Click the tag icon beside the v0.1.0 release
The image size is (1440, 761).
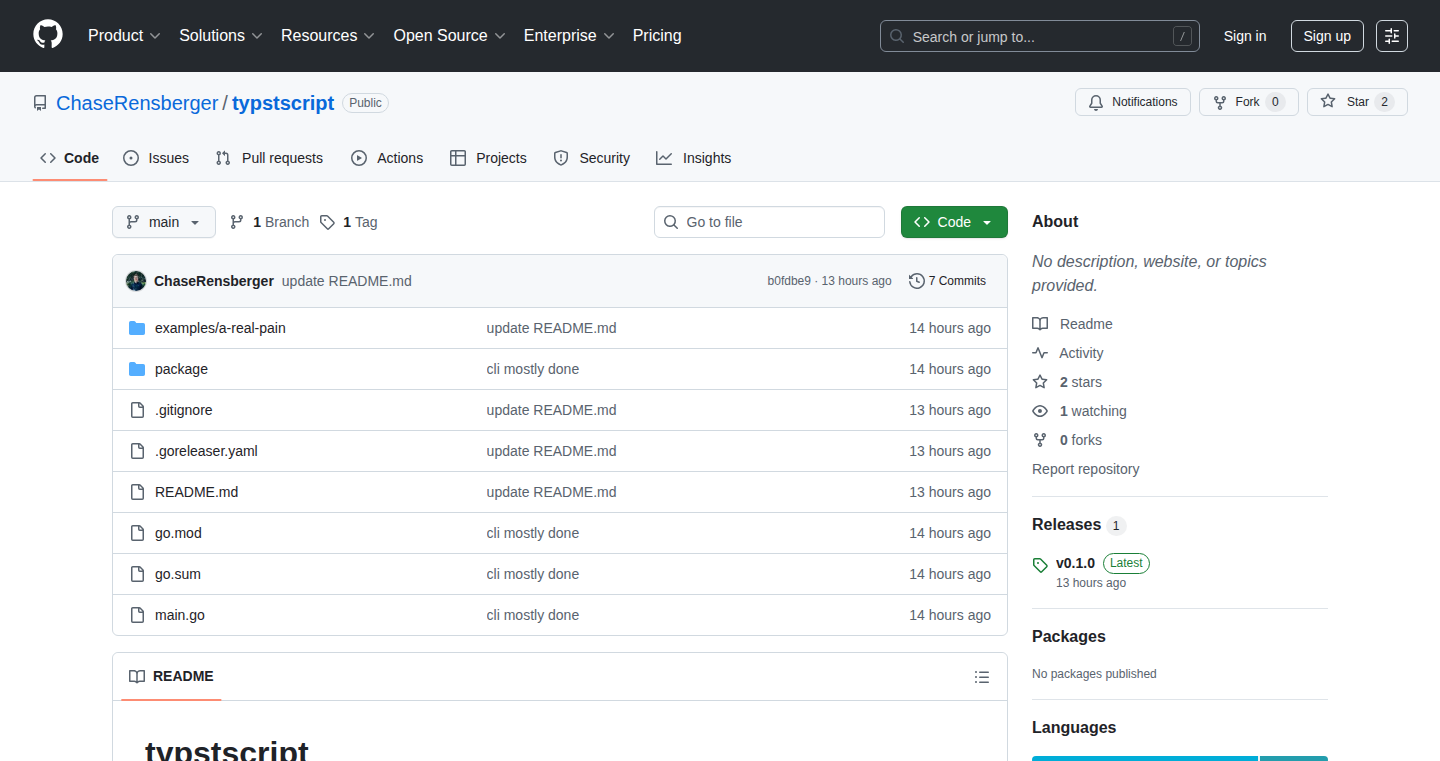pyautogui.click(x=1040, y=565)
